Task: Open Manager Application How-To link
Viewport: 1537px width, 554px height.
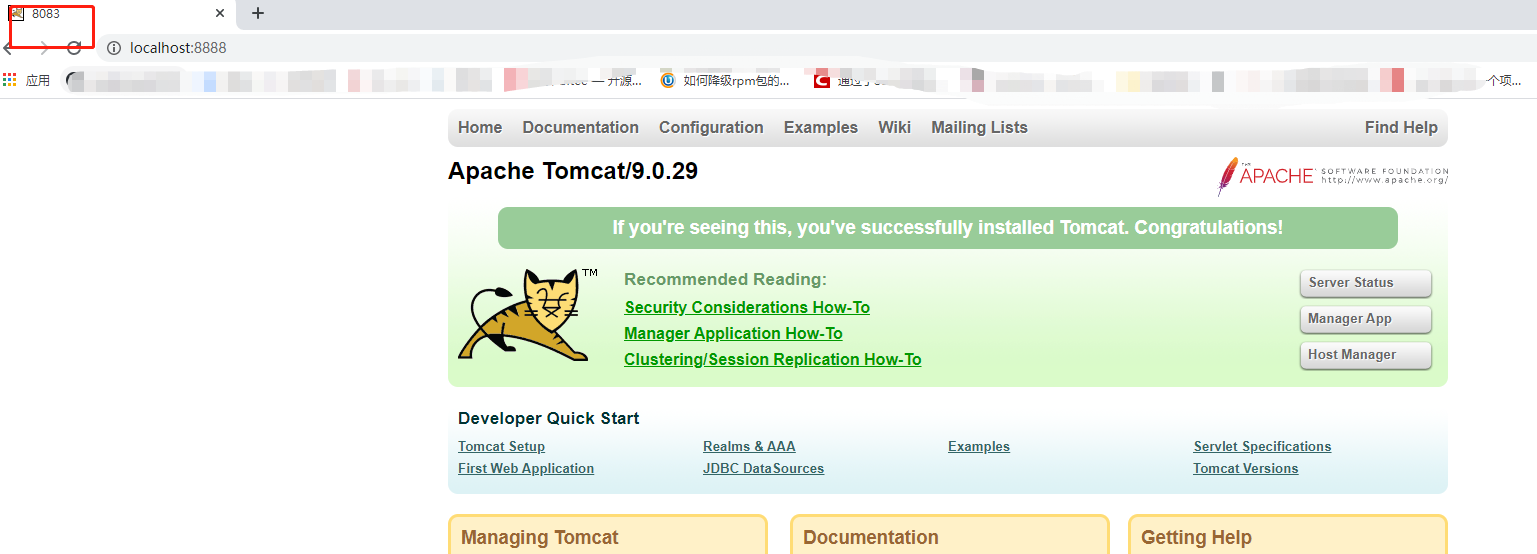Action: pyautogui.click(x=733, y=333)
